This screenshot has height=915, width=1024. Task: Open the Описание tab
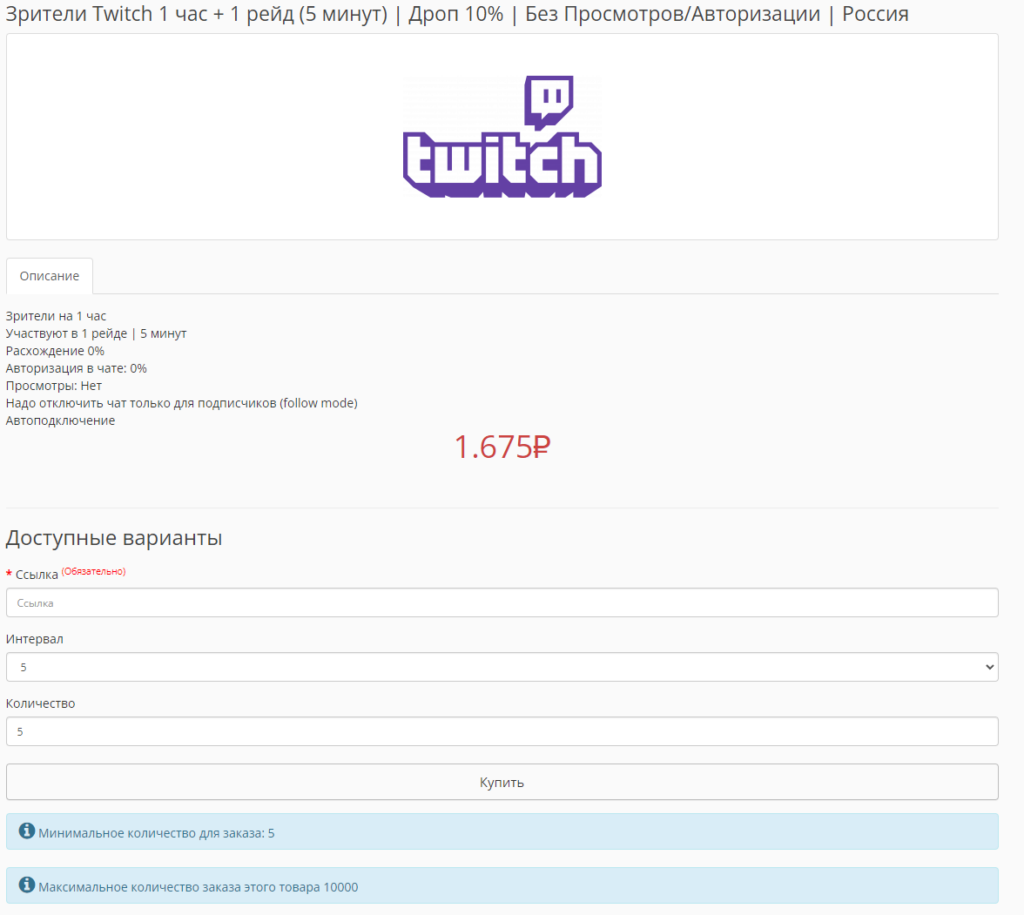pyautogui.click(x=50, y=276)
